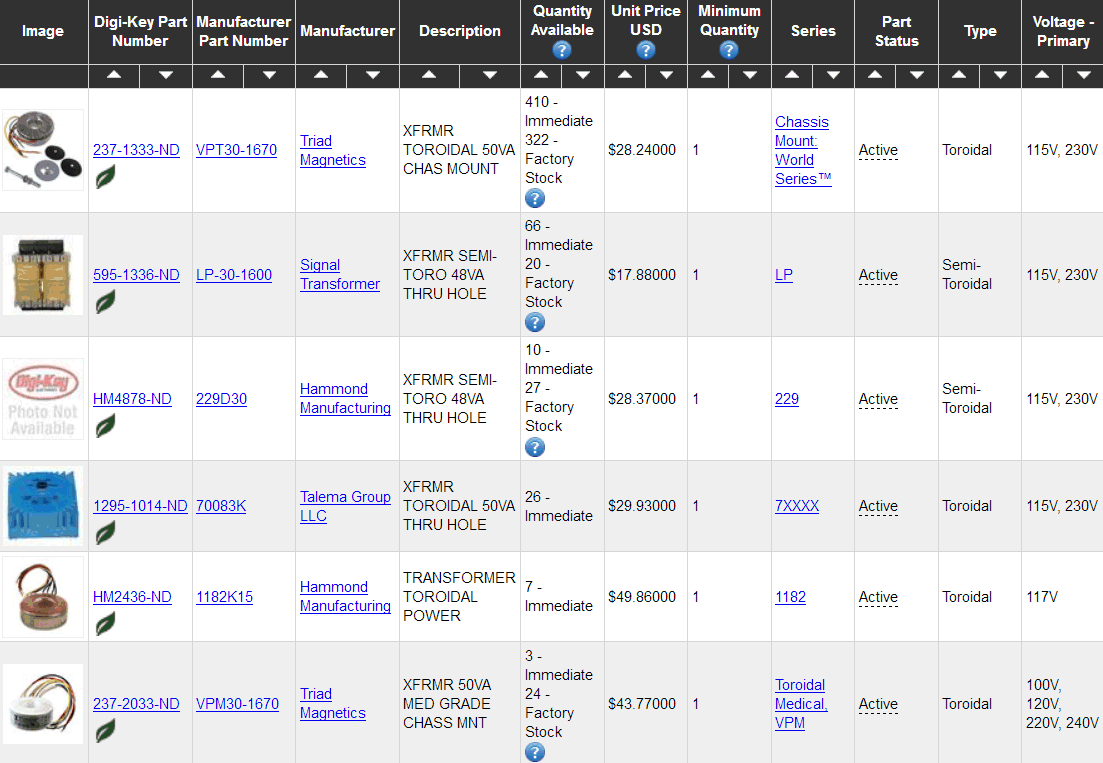Open Talema Group LLC manufacturer link

pyautogui.click(x=345, y=506)
